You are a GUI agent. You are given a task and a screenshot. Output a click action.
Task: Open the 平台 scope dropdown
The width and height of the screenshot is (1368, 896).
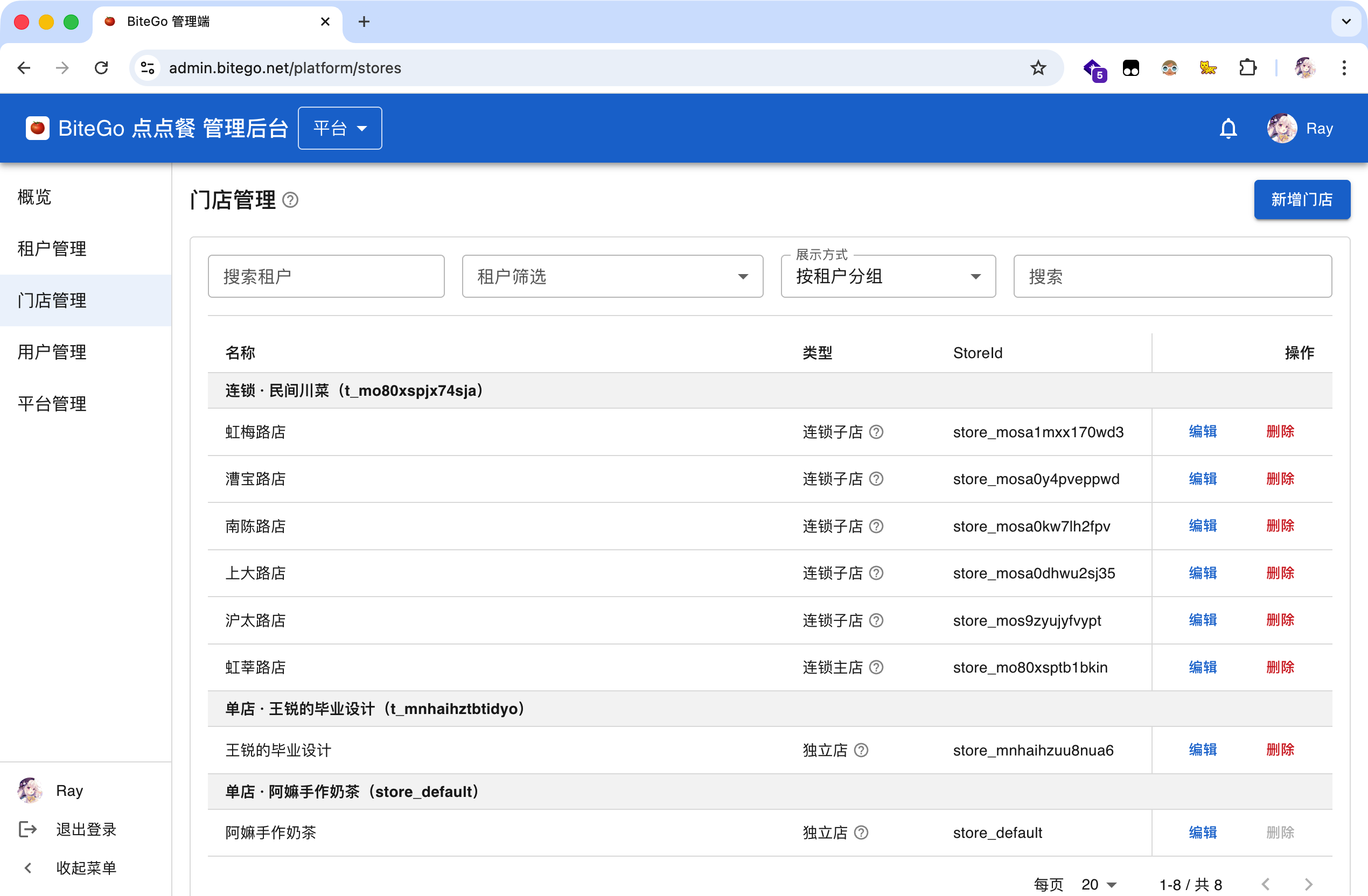point(340,128)
